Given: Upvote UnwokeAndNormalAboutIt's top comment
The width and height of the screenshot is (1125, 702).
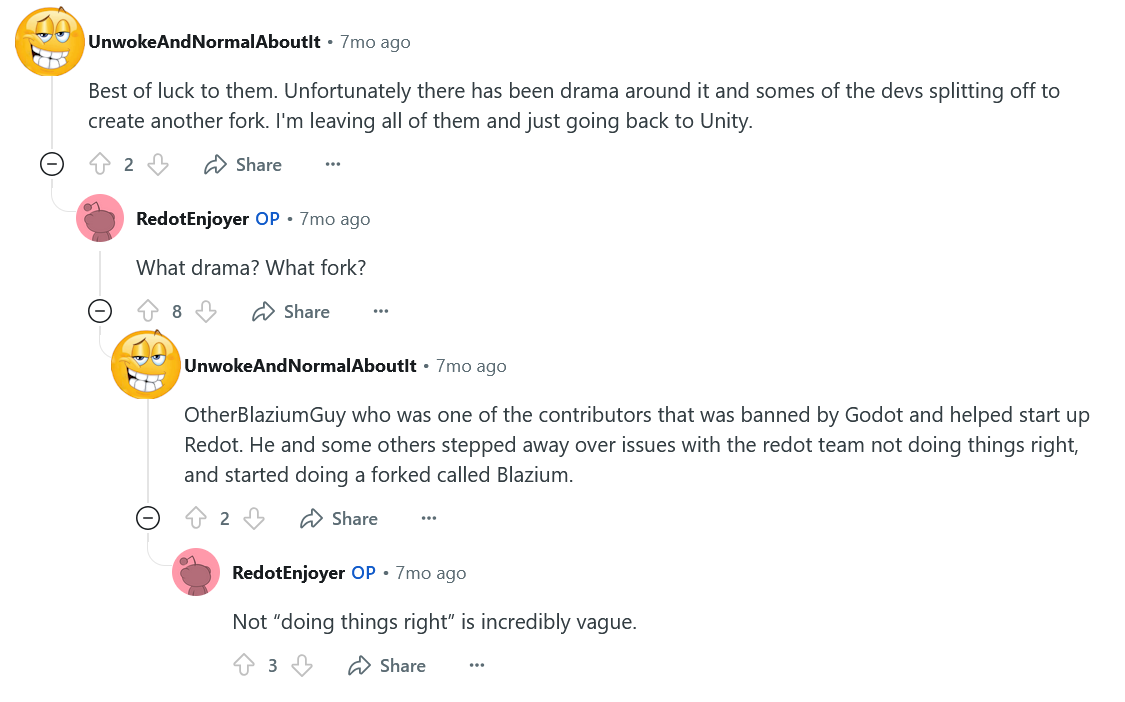Looking at the screenshot, I should click(x=100, y=164).
